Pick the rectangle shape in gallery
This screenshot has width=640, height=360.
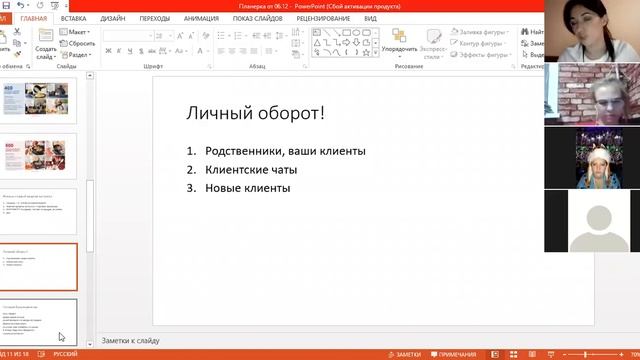(347, 32)
